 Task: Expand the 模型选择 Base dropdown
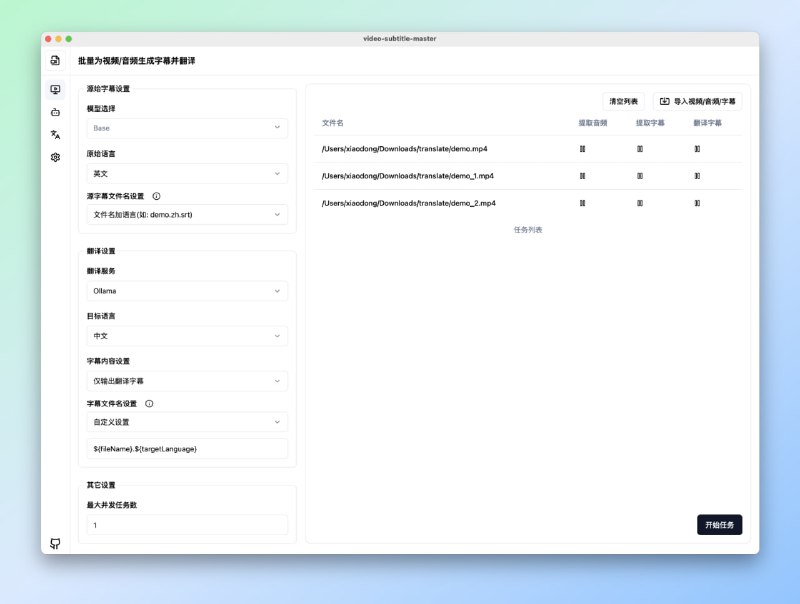(x=187, y=128)
